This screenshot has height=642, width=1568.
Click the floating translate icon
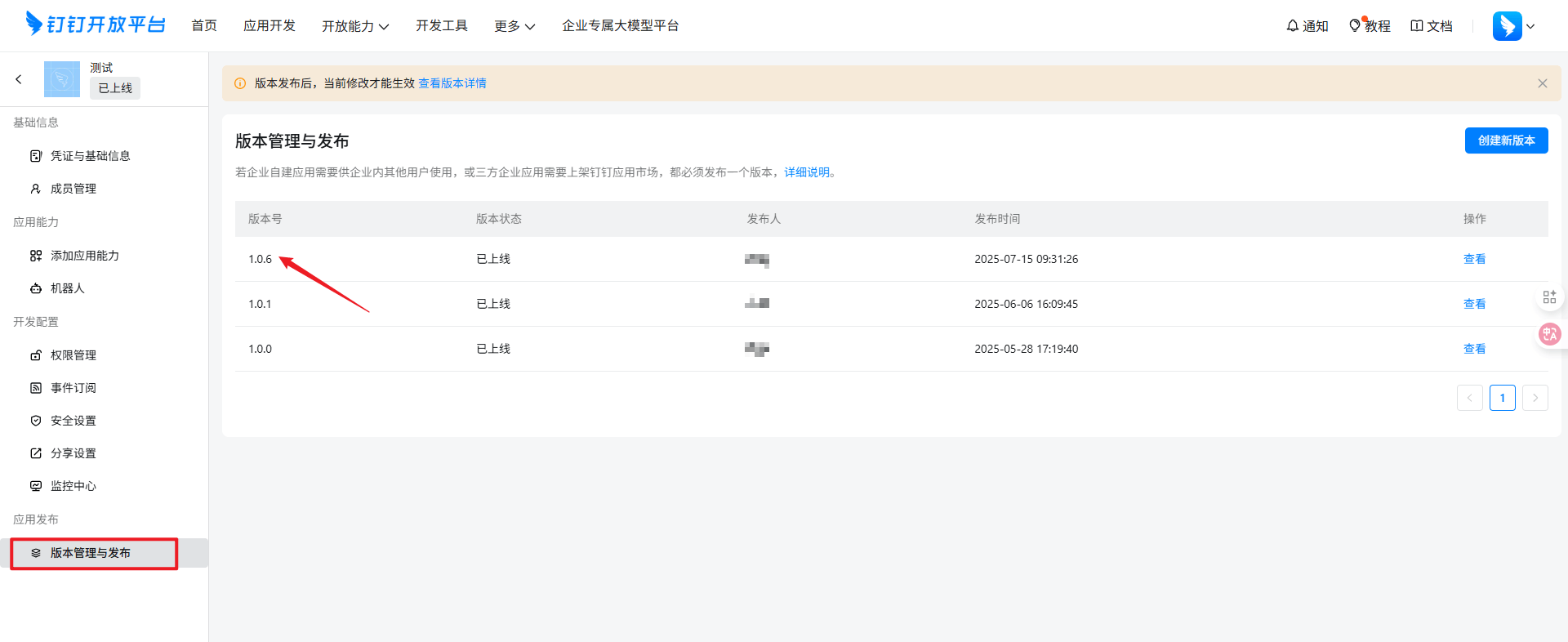point(1549,334)
